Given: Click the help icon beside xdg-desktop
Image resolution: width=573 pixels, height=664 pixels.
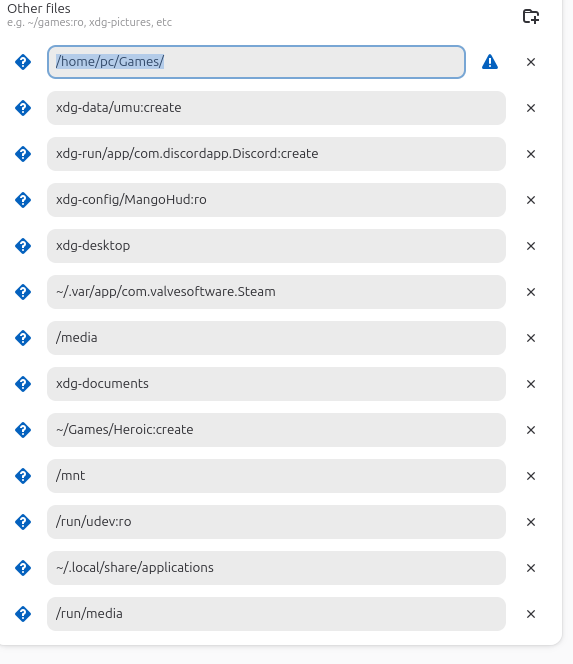Looking at the screenshot, I should pyautogui.click(x=23, y=246).
